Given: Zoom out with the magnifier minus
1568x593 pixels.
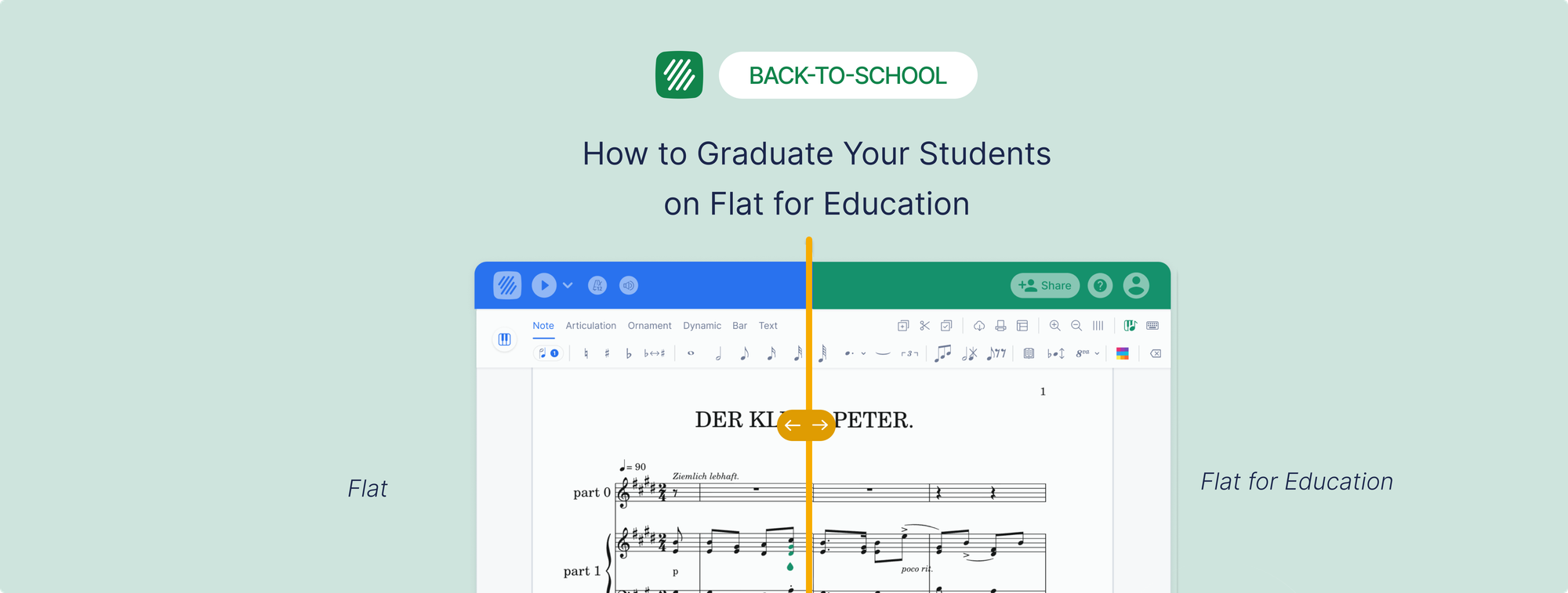Looking at the screenshot, I should point(1076,326).
